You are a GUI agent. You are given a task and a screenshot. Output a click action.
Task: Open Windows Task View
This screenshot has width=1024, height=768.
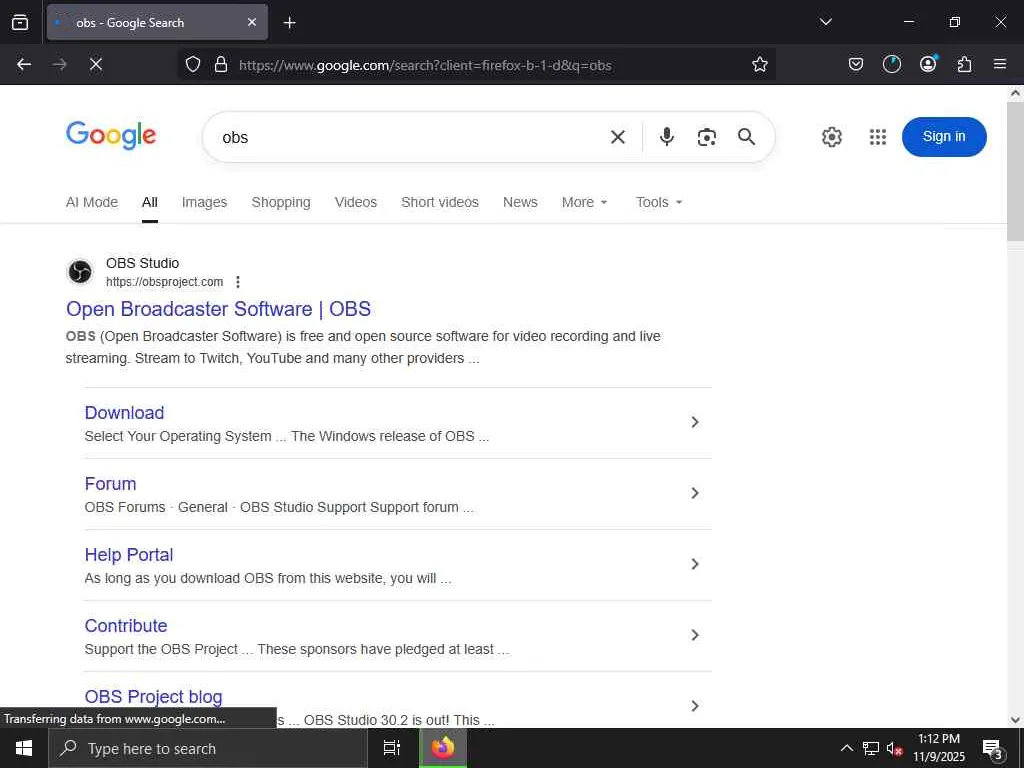(392, 748)
